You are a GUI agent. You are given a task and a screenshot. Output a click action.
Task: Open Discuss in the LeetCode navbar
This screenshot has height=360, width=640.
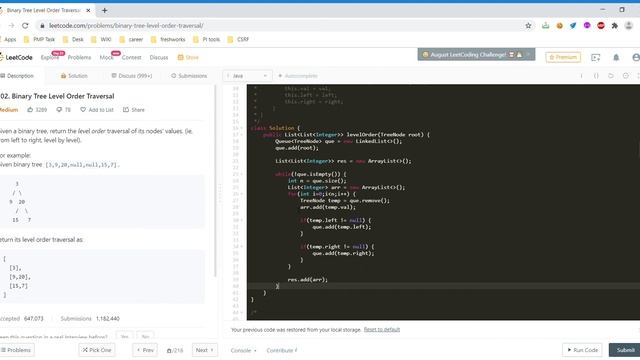[x=159, y=58]
